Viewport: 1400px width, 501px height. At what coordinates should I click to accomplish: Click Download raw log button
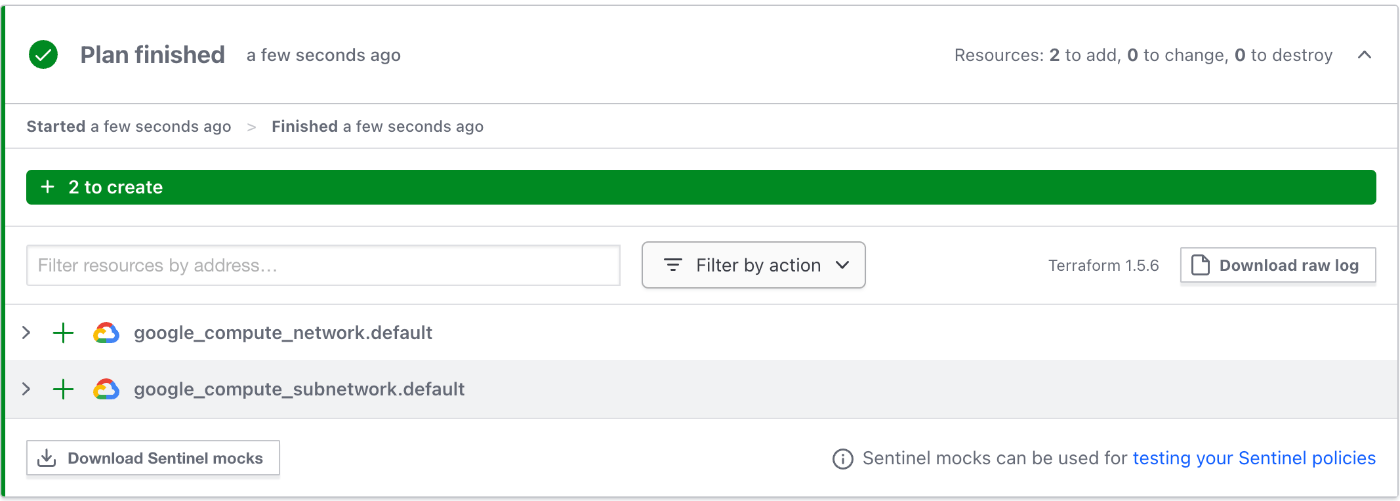pos(1278,265)
